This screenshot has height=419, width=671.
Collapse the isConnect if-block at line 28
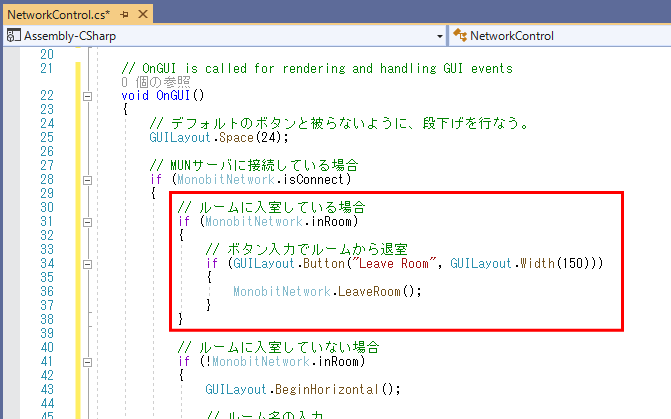[x=87, y=180]
